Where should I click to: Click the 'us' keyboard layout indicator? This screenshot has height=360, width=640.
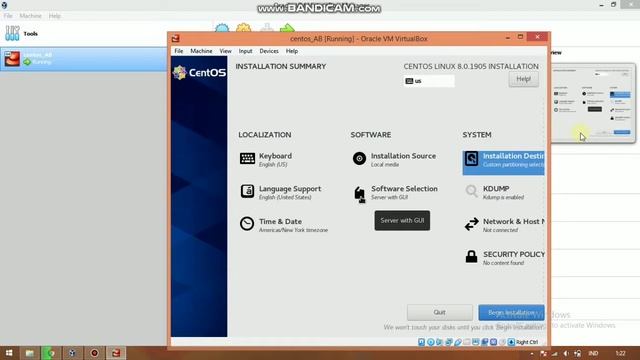429,81
